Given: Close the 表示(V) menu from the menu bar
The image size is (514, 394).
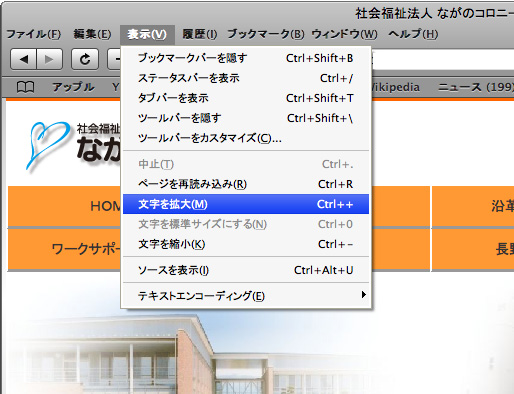Looking at the screenshot, I should pyautogui.click(x=147, y=34).
